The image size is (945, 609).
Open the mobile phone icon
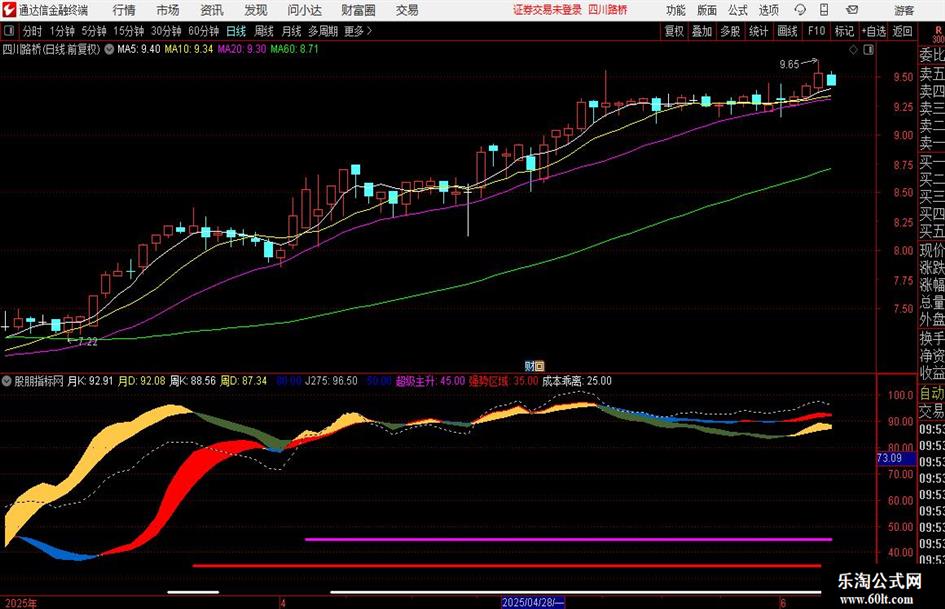(824, 10)
